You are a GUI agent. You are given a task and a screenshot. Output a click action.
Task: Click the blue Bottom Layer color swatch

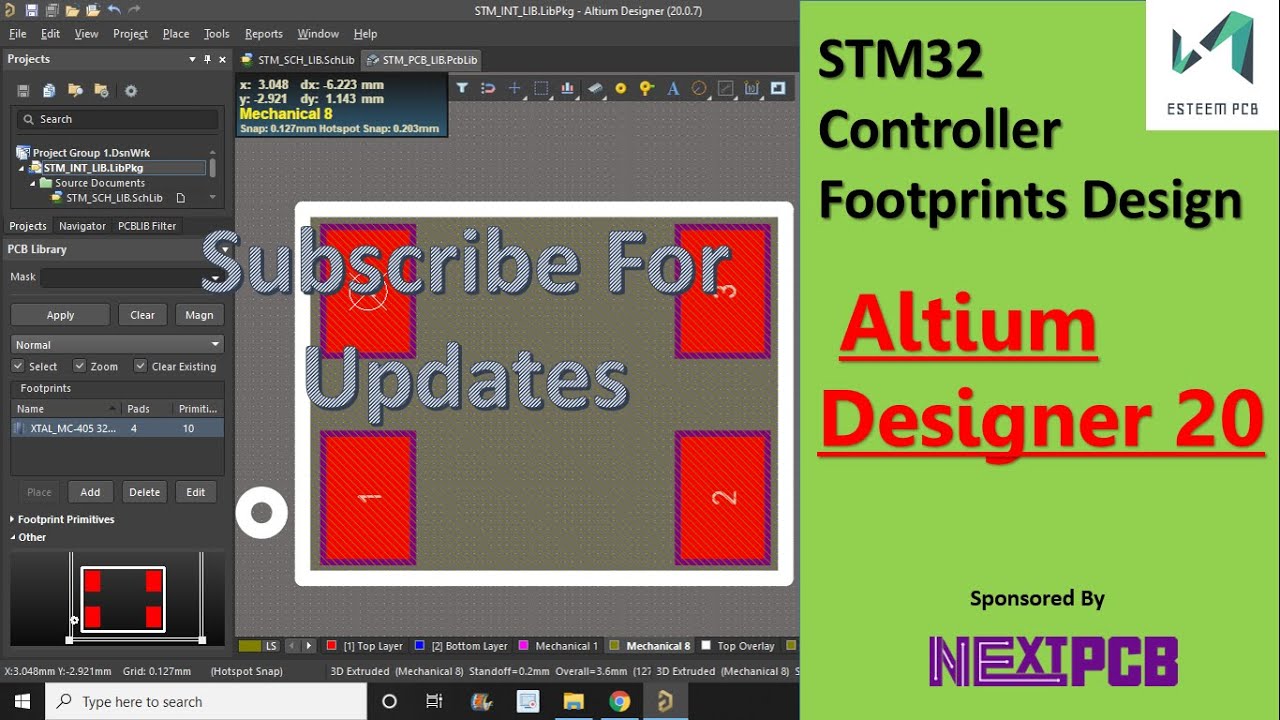point(420,646)
